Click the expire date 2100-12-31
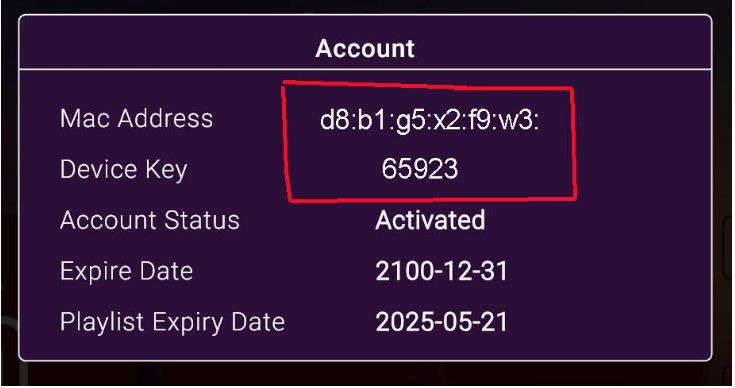Viewport: 735px width, 388px height. pos(442,271)
